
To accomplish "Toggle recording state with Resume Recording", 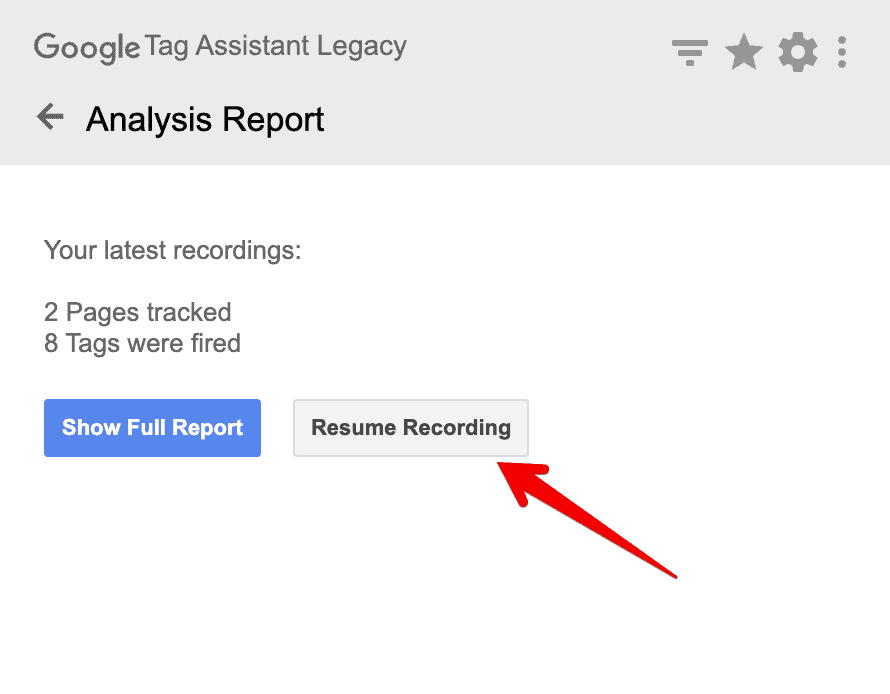I will coord(410,427).
